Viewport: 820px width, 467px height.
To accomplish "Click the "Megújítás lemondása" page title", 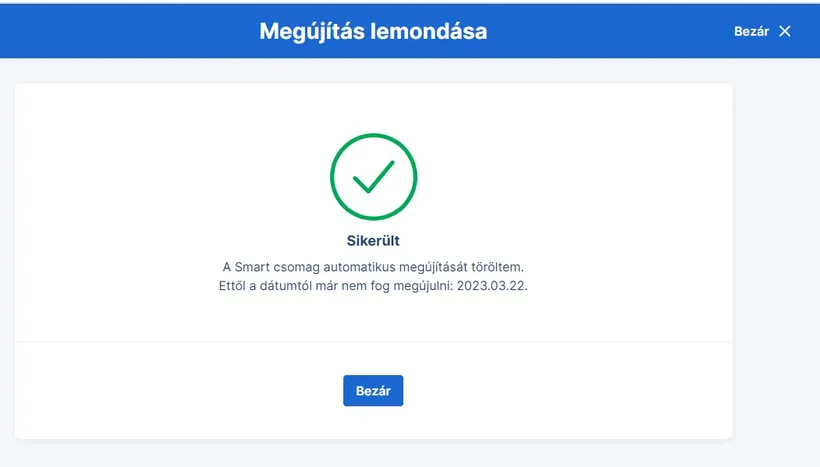I will pyautogui.click(x=373, y=31).
